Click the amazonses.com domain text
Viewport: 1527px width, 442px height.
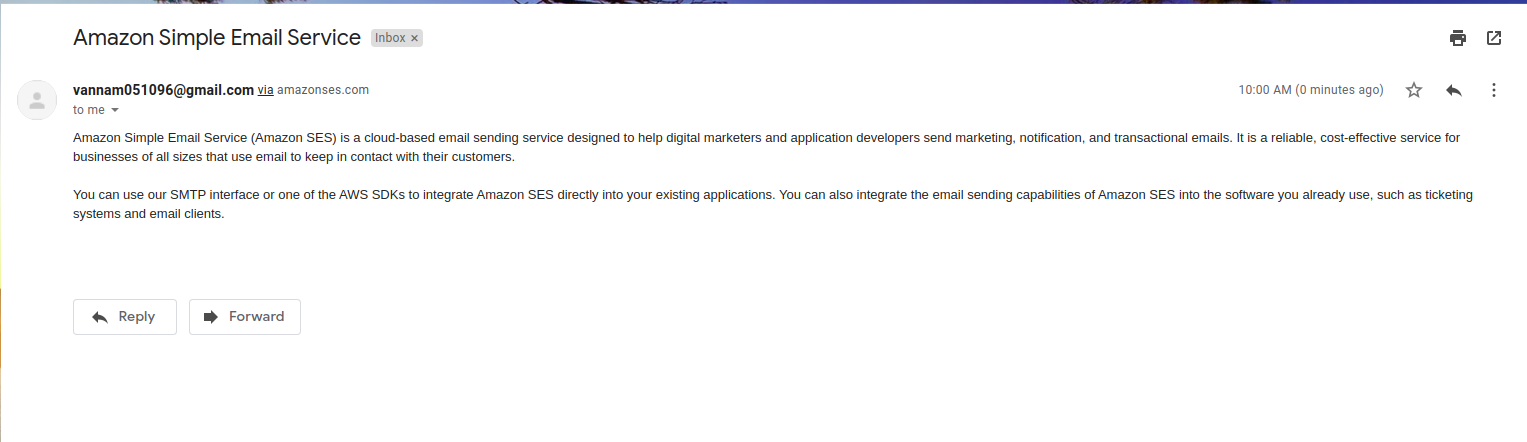[x=323, y=90]
